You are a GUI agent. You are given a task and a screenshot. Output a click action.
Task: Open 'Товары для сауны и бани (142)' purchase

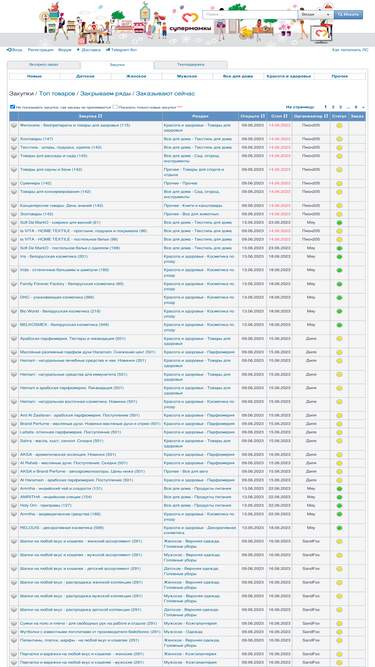click(x=51, y=170)
